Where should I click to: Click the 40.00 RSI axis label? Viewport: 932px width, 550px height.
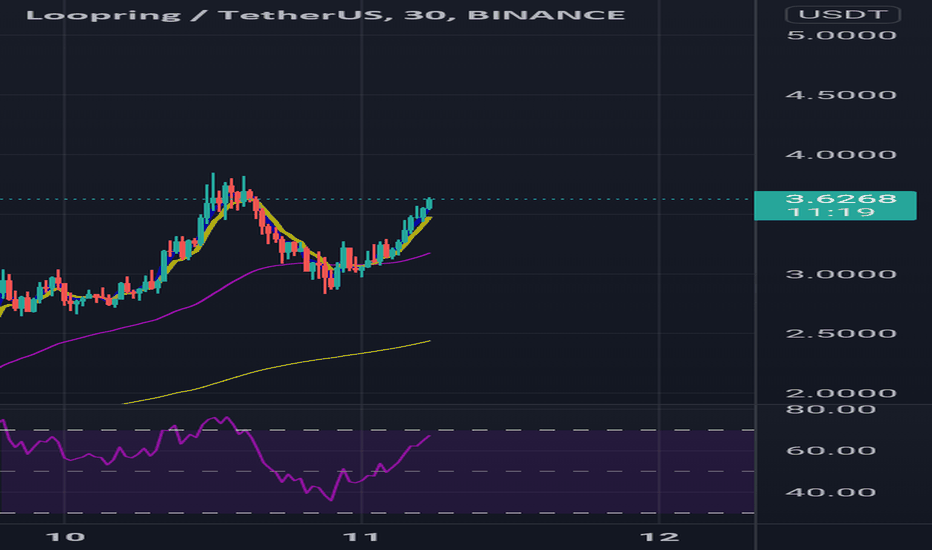point(830,492)
